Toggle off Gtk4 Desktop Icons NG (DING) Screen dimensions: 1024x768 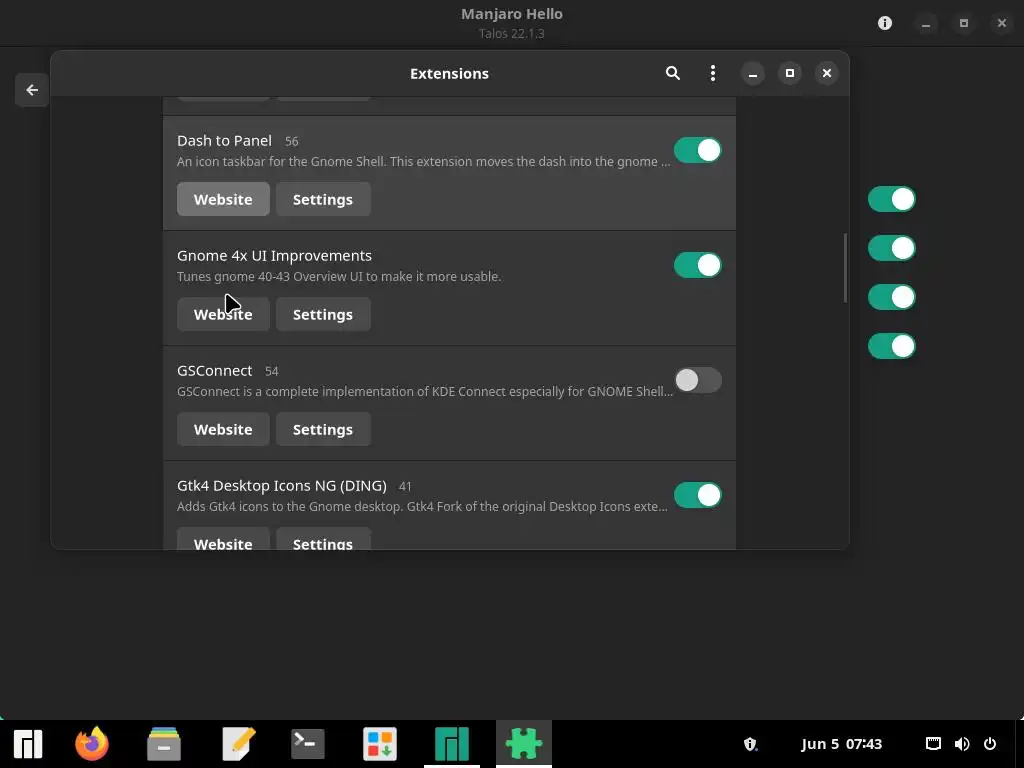[x=697, y=495]
